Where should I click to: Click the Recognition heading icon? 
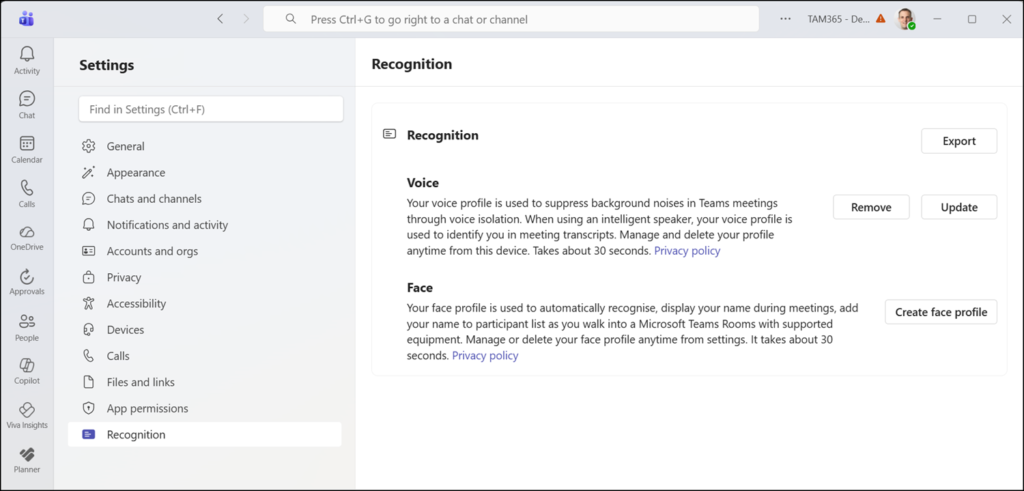pos(389,135)
